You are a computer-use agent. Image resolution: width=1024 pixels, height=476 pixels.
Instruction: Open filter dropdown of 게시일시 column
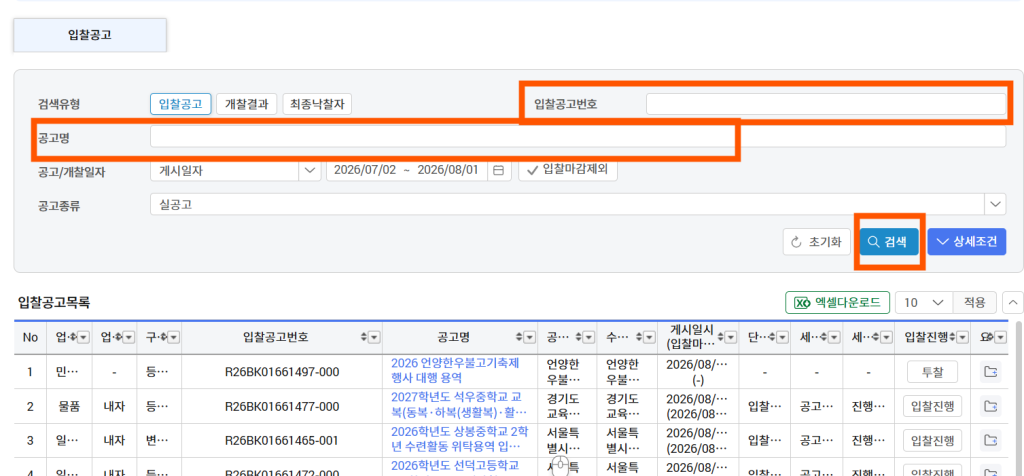point(731,337)
